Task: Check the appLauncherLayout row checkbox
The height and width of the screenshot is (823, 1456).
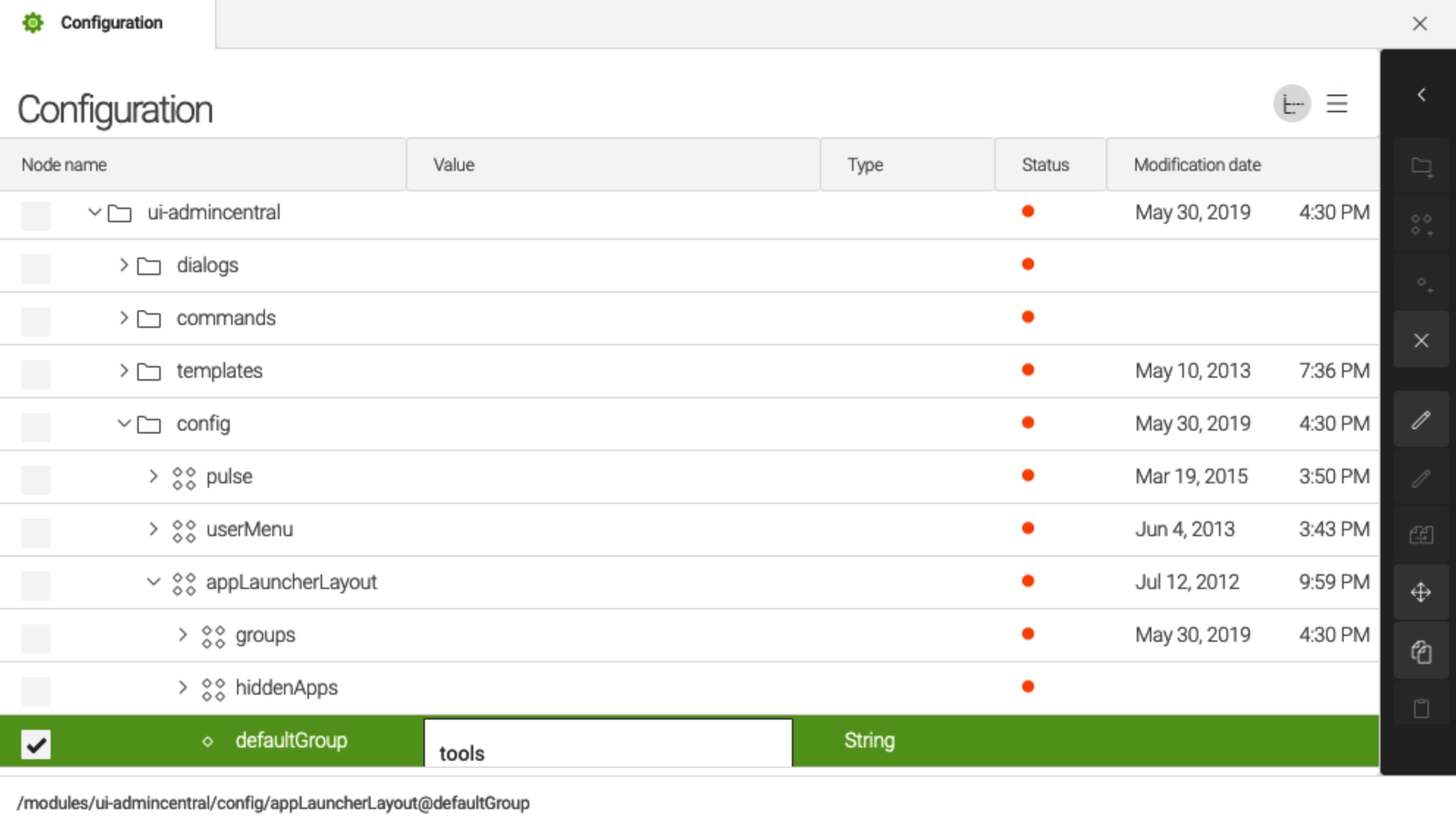Action: (36, 585)
